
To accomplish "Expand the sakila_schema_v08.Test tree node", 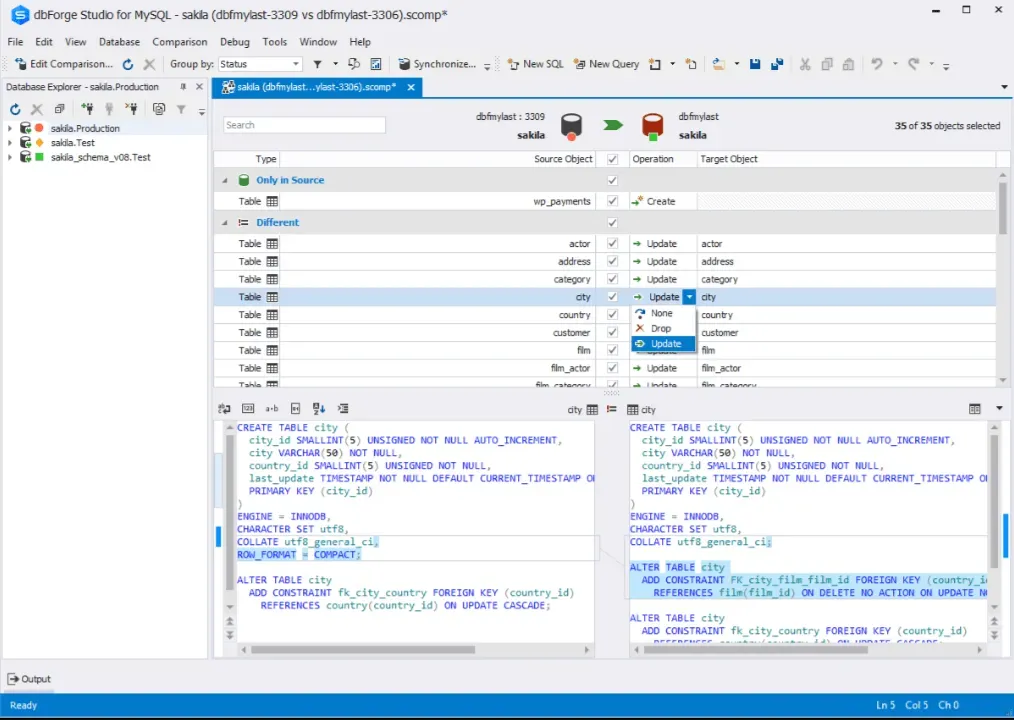I will pyautogui.click(x=10, y=157).
